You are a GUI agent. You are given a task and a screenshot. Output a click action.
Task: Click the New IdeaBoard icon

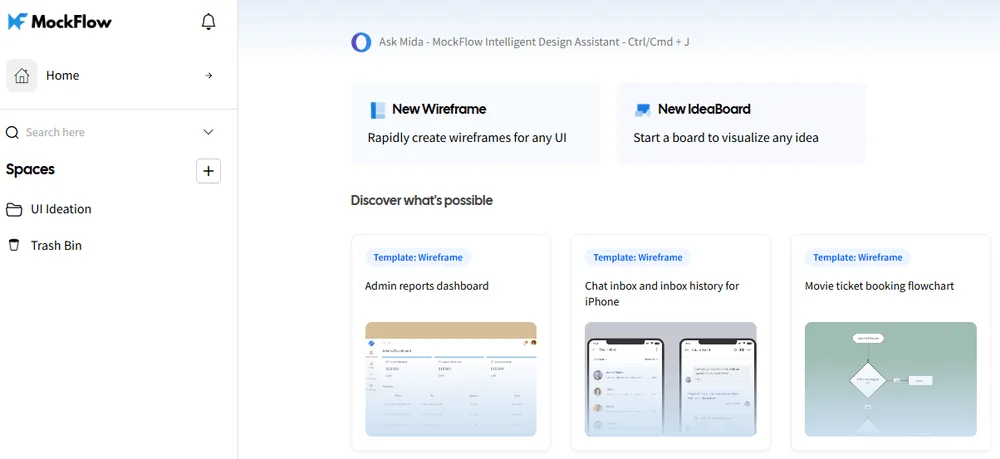(x=642, y=110)
